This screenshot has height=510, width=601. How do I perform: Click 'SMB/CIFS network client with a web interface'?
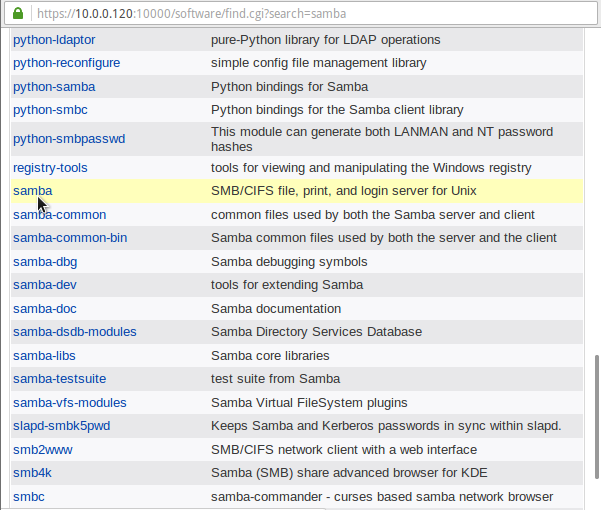coord(344,450)
